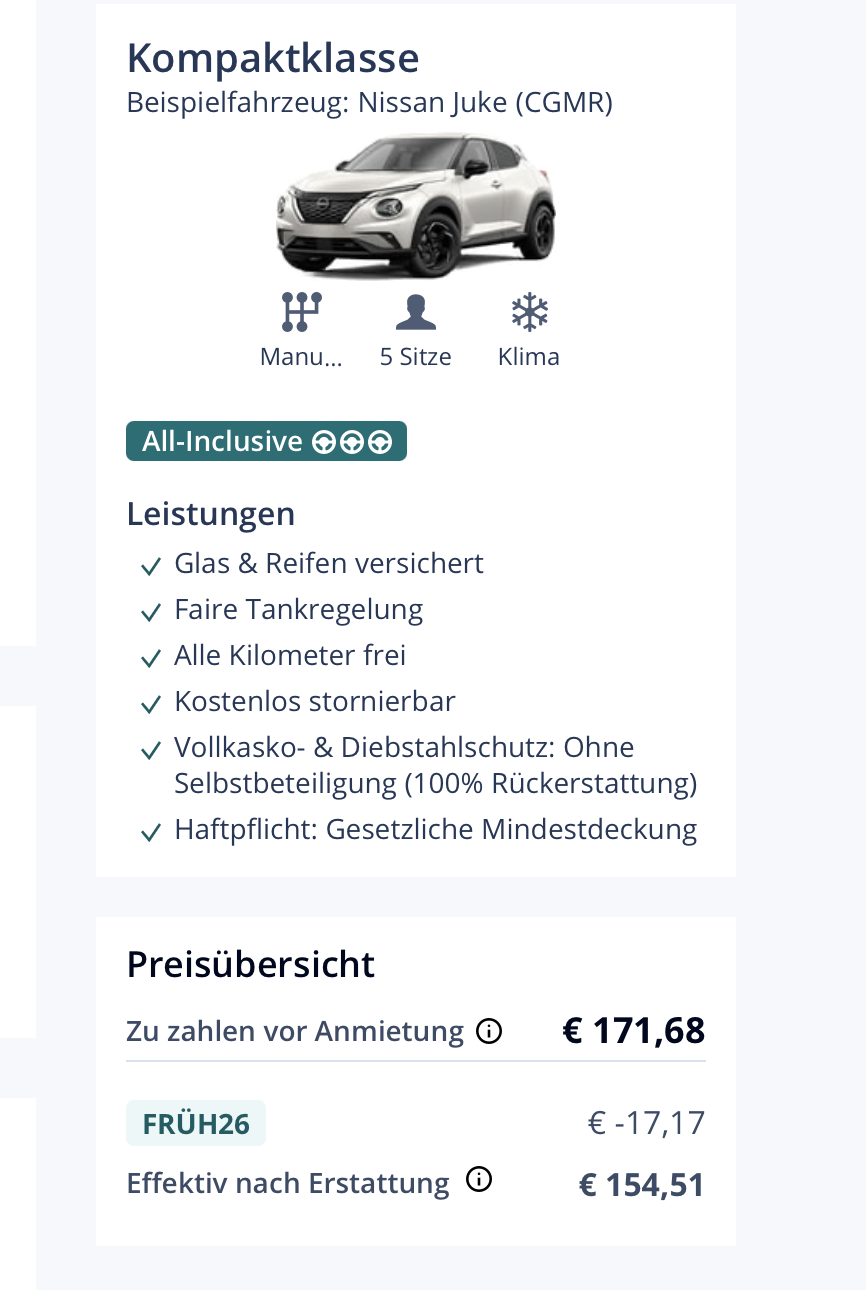Click the manual transmission gearshift icon
Viewport: 866px width, 1290px height.
[x=301, y=312]
